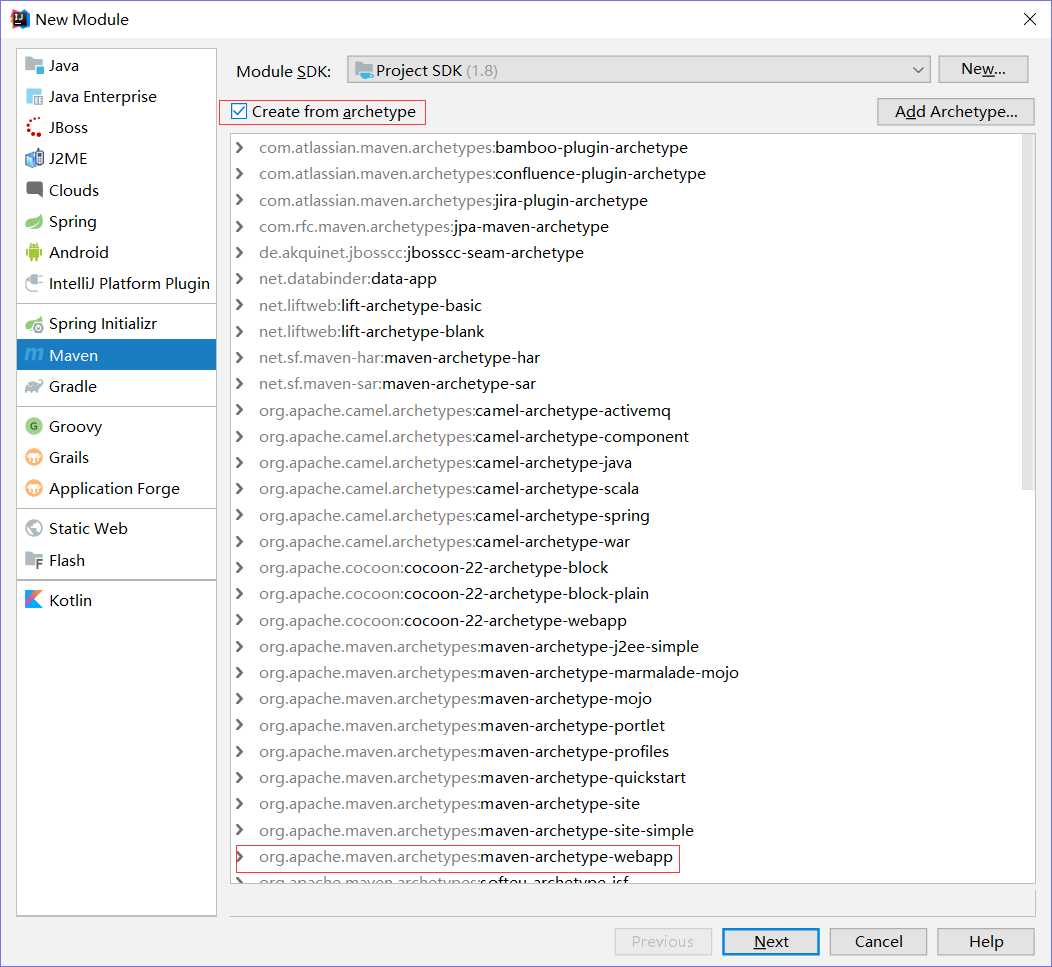Click the IntelliJ logo in title bar
The width and height of the screenshot is (1052, 967).
pyautogui.click(x=20, y=19)
